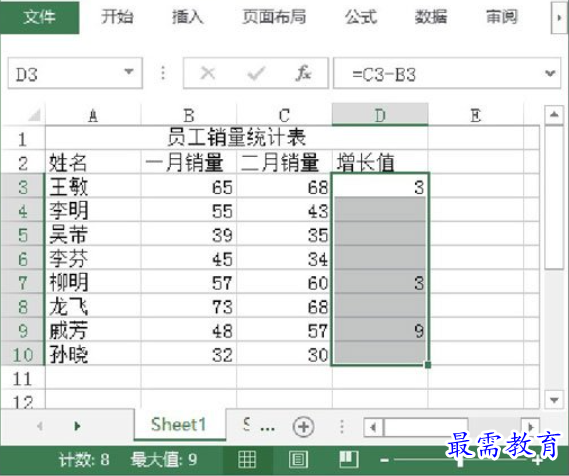Image resolution: width=569 pixels, height=476 pixels.
Task: Select the cell containing 戚芳
Action: pos(93,330)
